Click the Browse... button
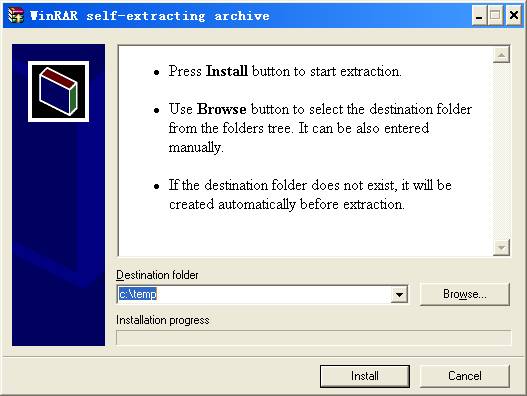Viewport: 527px width, 396px height. click(464, 294)
